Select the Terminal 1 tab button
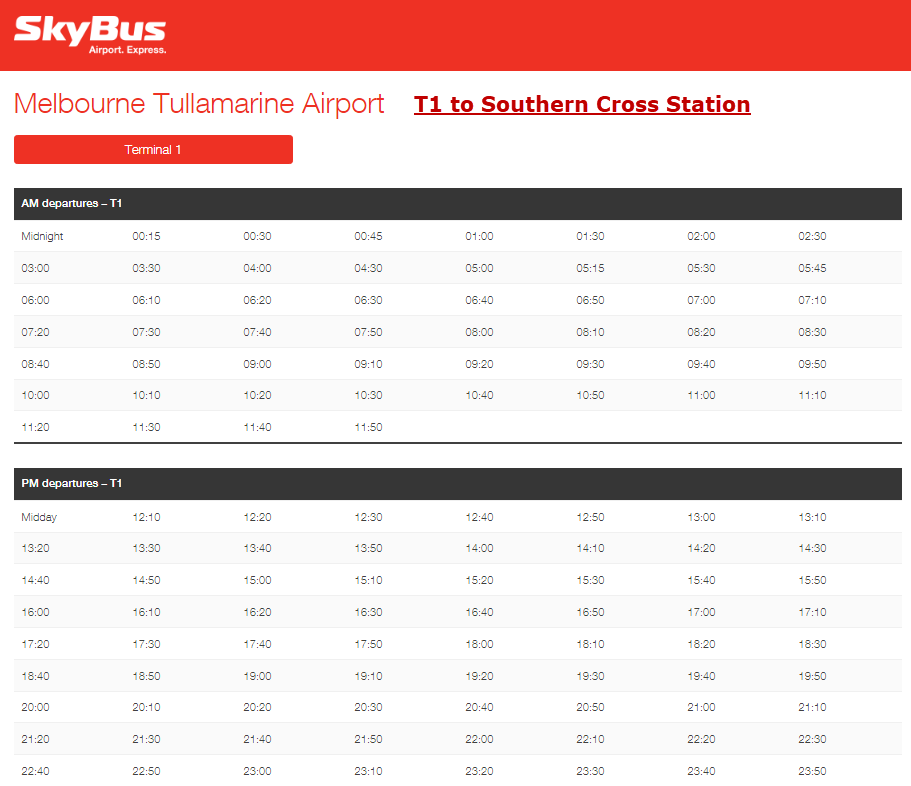This screenshot has height=786, width=911. coord(153,150)
